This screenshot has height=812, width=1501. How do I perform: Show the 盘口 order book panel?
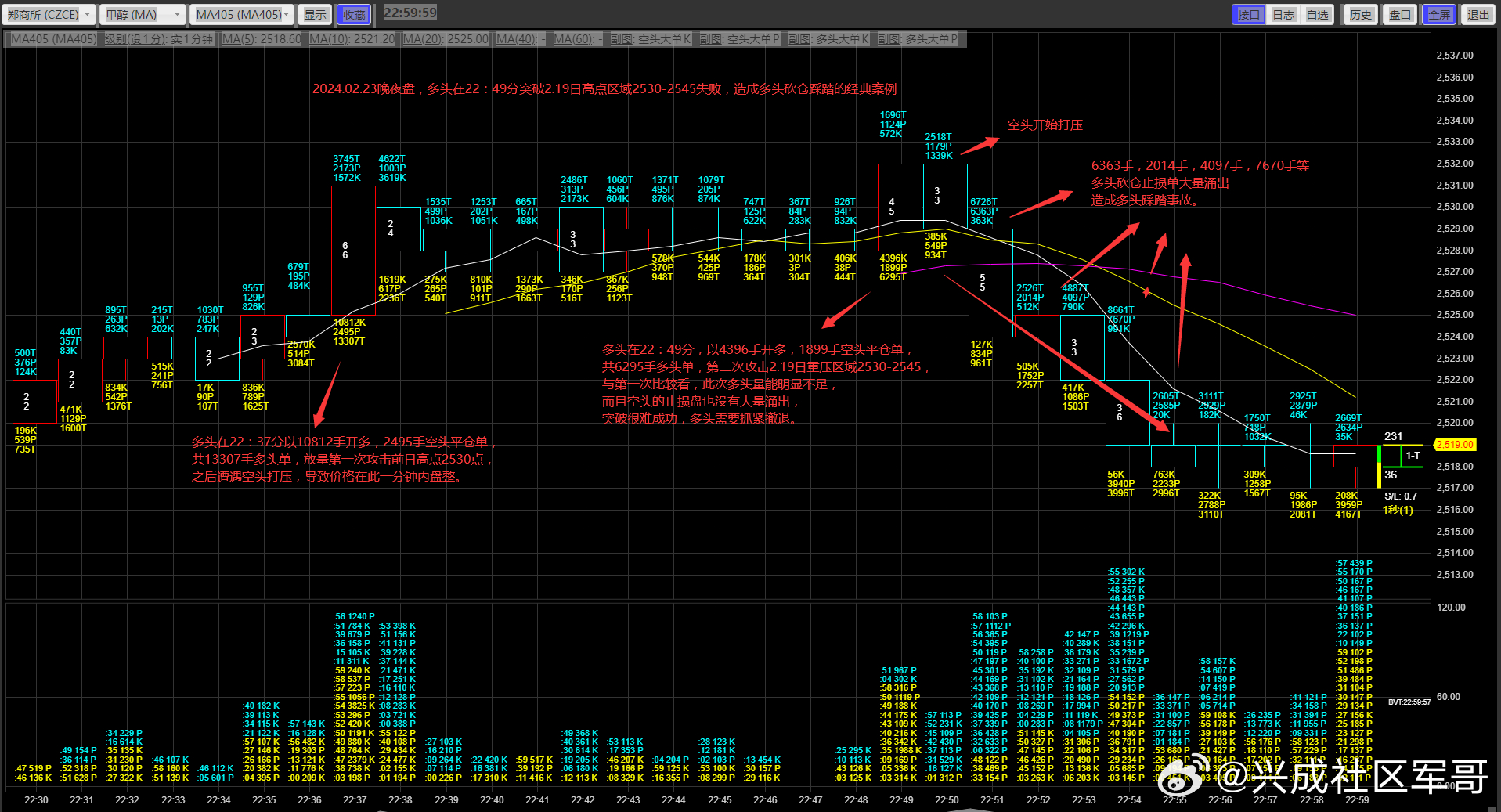pyautogui.click(x=1400, y=14)
